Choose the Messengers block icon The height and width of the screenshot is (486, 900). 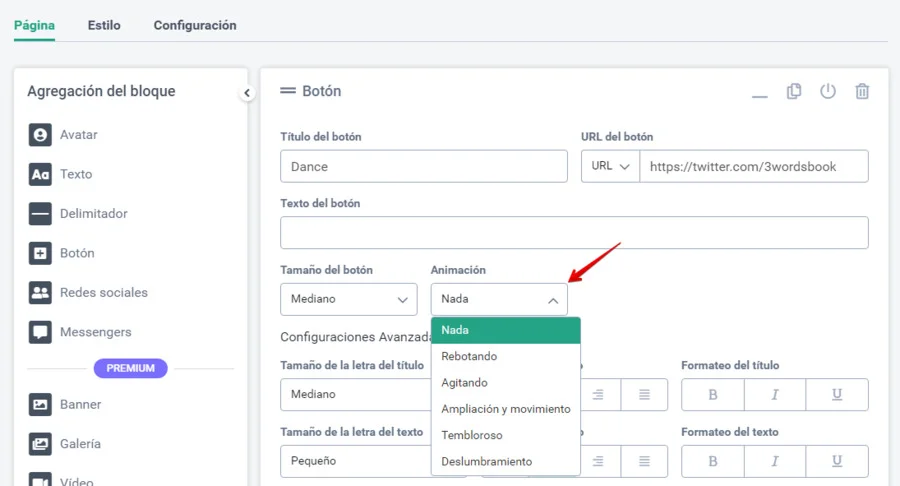40,332
